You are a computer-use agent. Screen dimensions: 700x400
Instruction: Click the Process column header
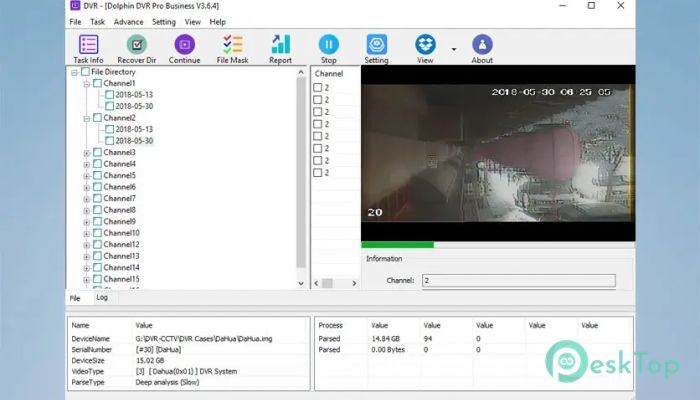coord(330,325)
